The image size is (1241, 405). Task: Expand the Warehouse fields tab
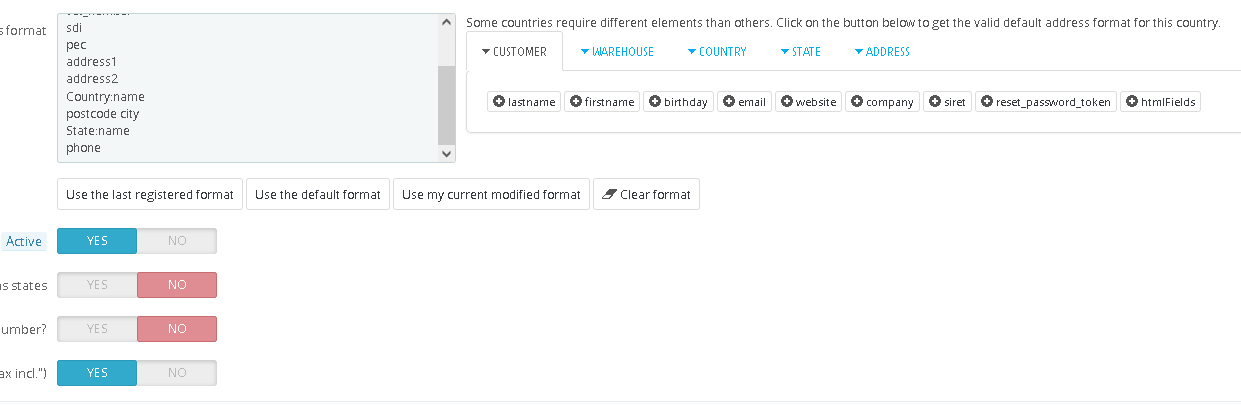point(616,52)
